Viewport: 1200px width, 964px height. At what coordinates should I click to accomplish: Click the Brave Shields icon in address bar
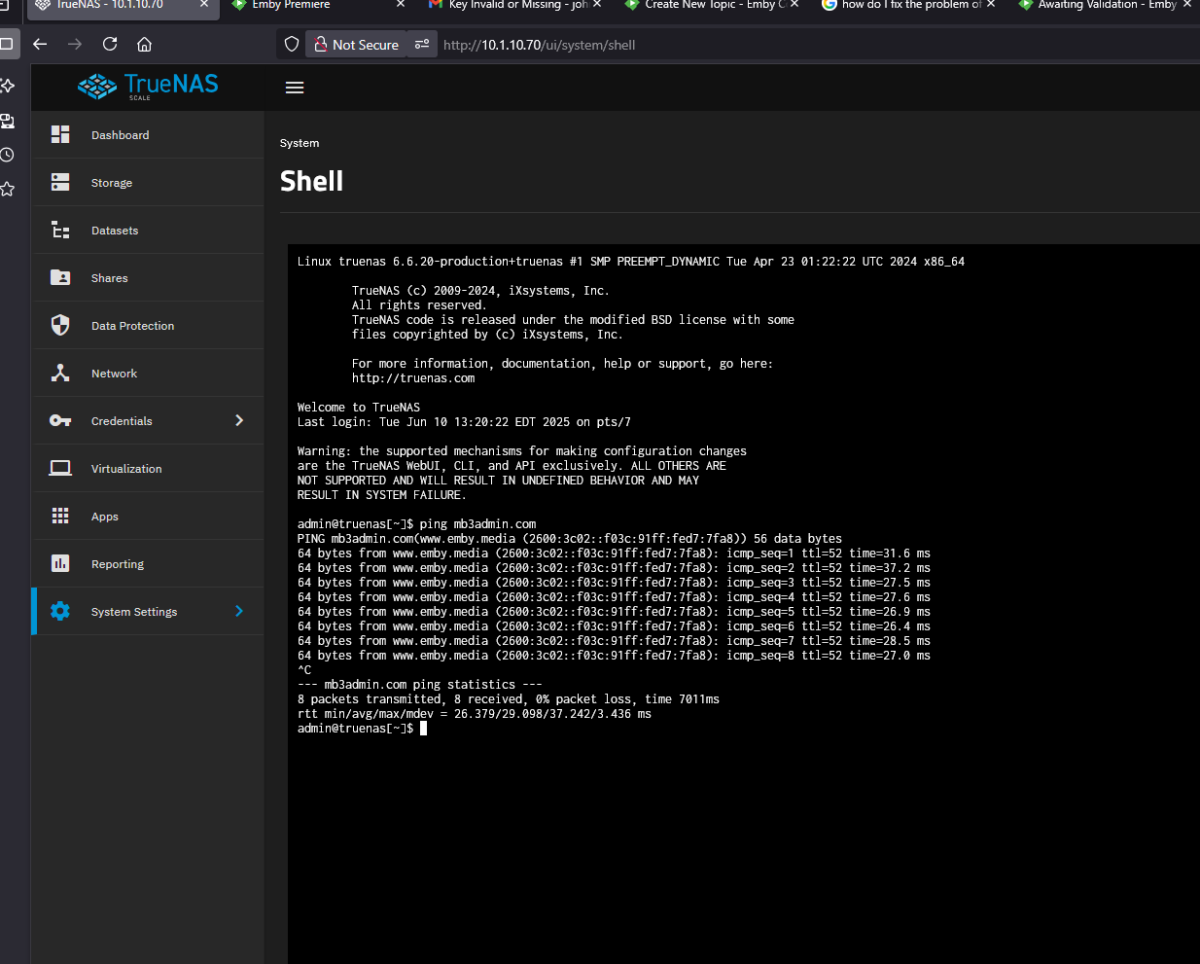(x=291, y=44)
